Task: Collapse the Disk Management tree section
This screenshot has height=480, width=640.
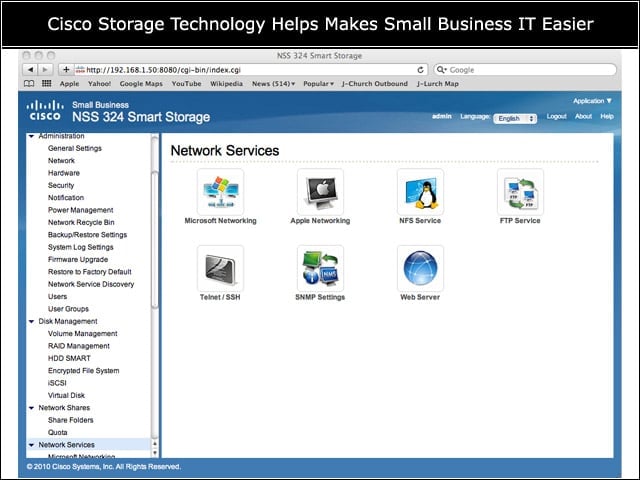Action: coord(31,322)
